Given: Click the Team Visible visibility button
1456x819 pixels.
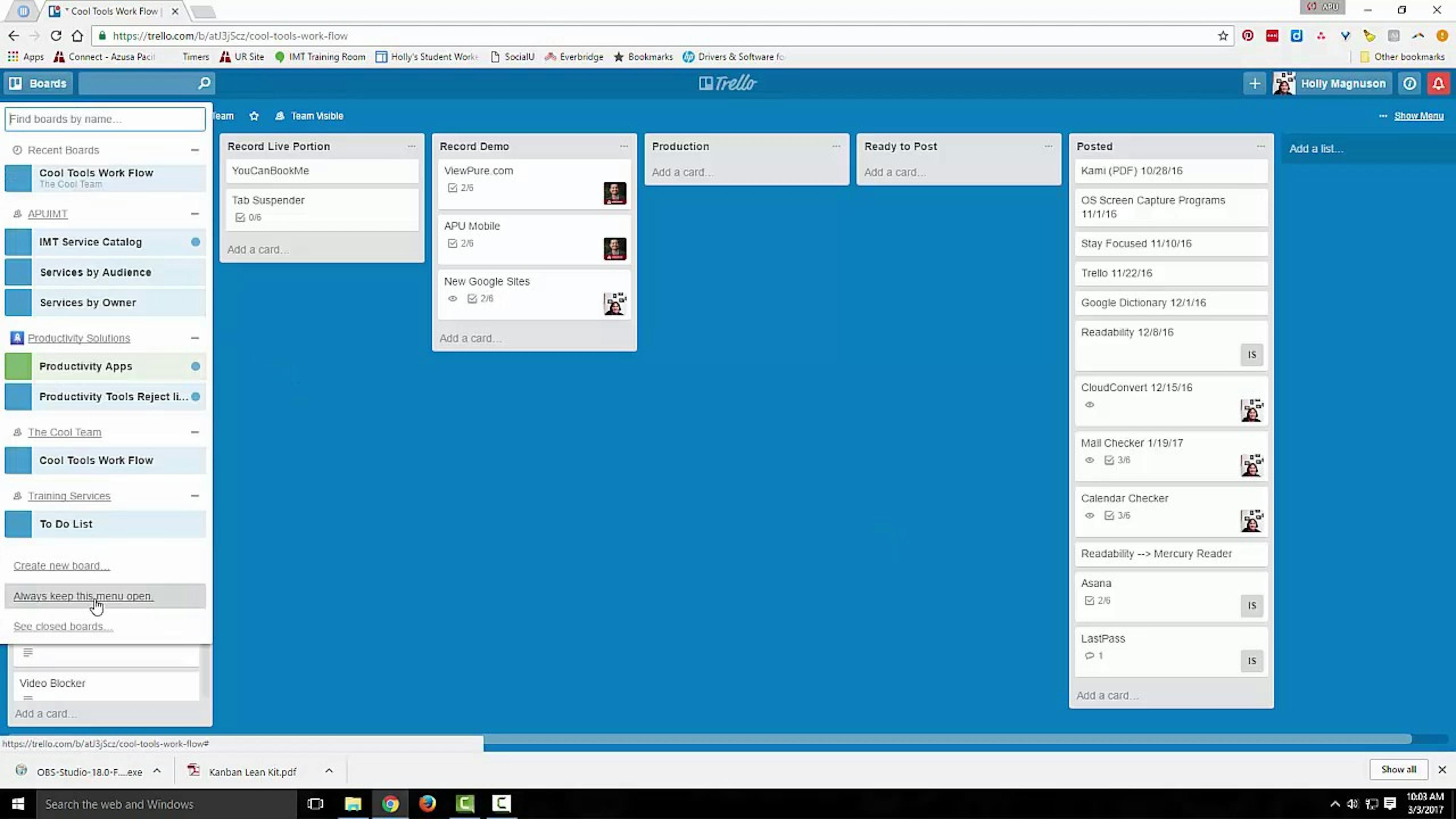Looking at the screenshot, I should (309, 116).
